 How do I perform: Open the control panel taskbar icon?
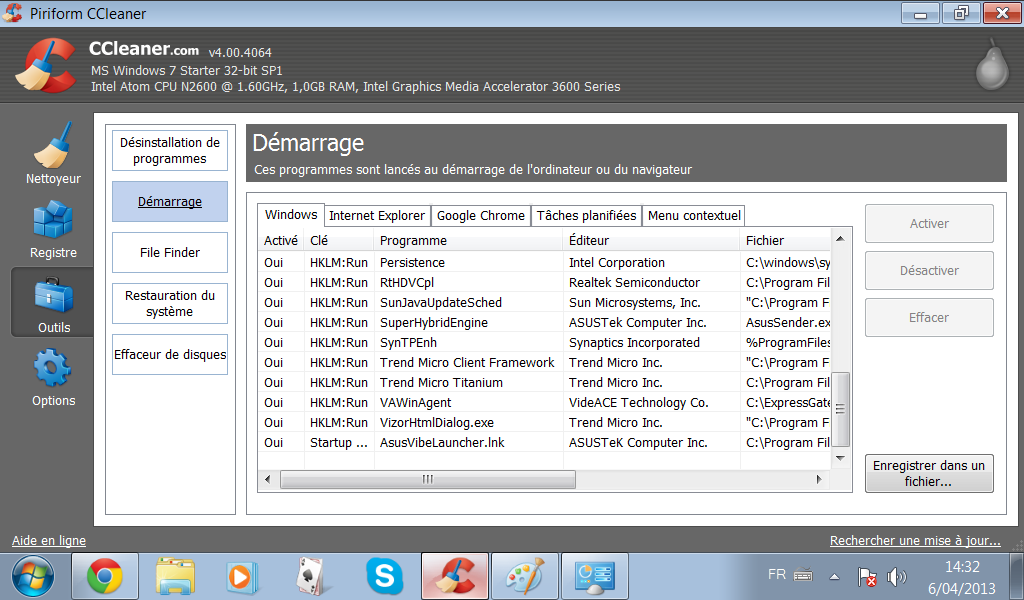pyautogui.click(x=595, y=576)
